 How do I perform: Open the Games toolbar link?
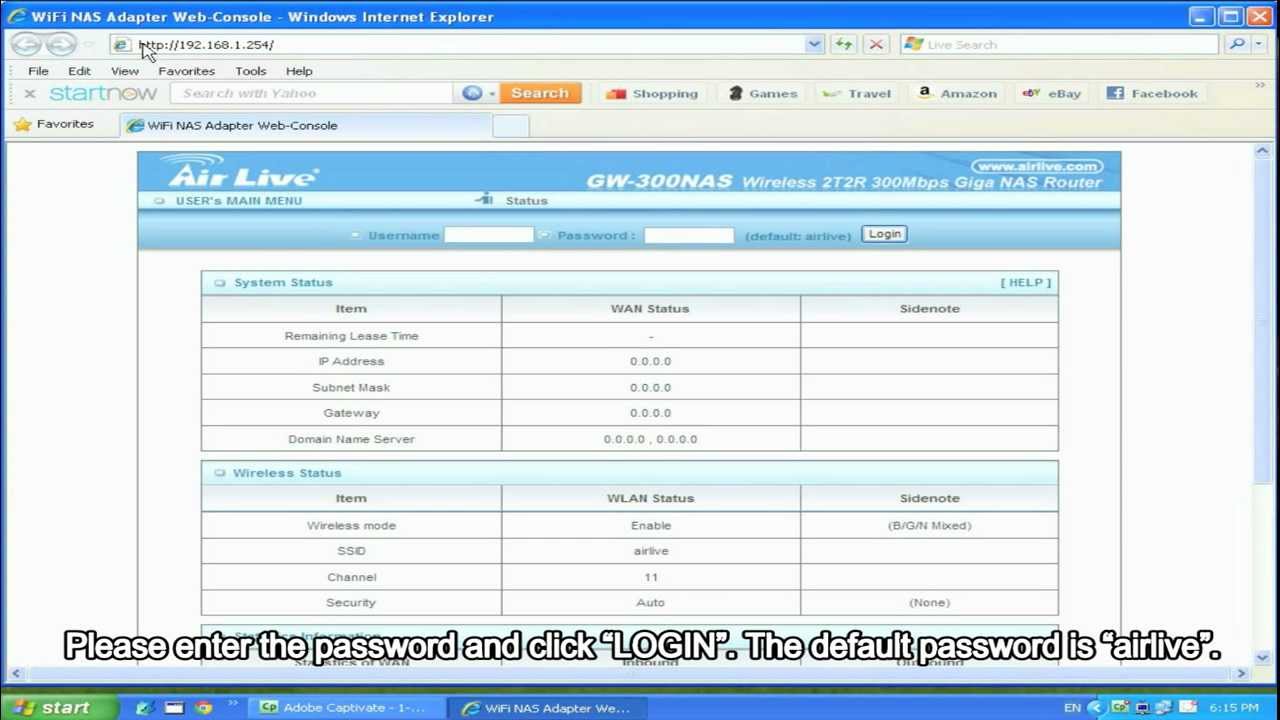763,93
